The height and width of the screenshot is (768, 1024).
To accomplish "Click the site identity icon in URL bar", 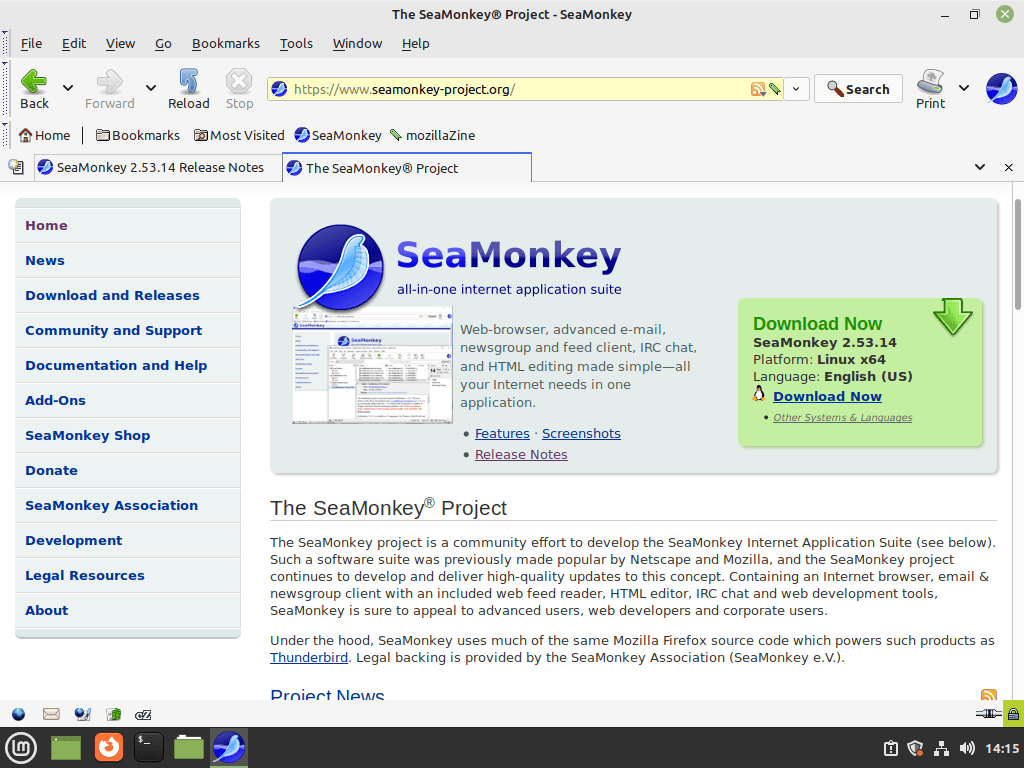I will [x=280, y=89].
